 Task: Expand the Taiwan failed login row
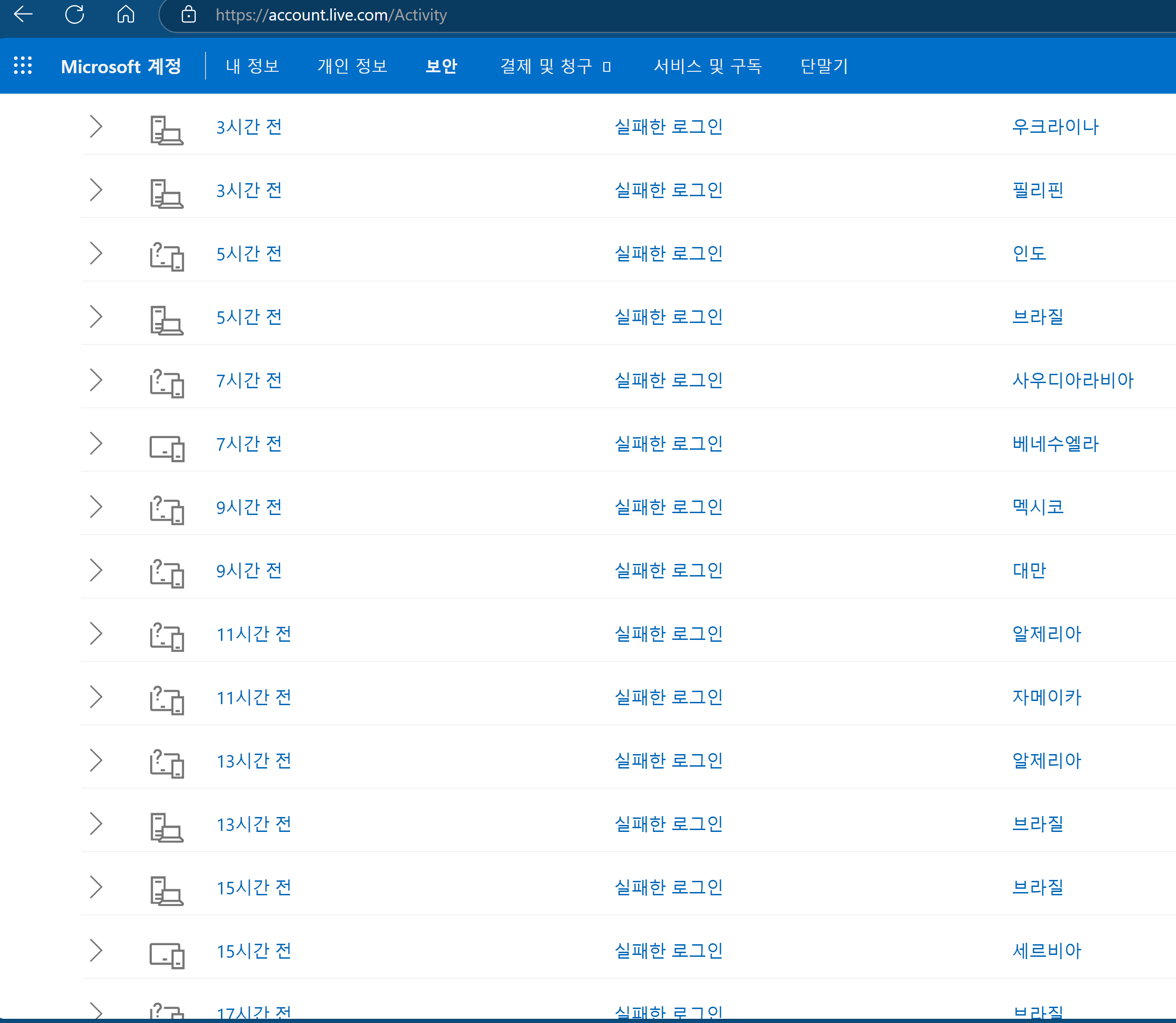click(96, 570)
